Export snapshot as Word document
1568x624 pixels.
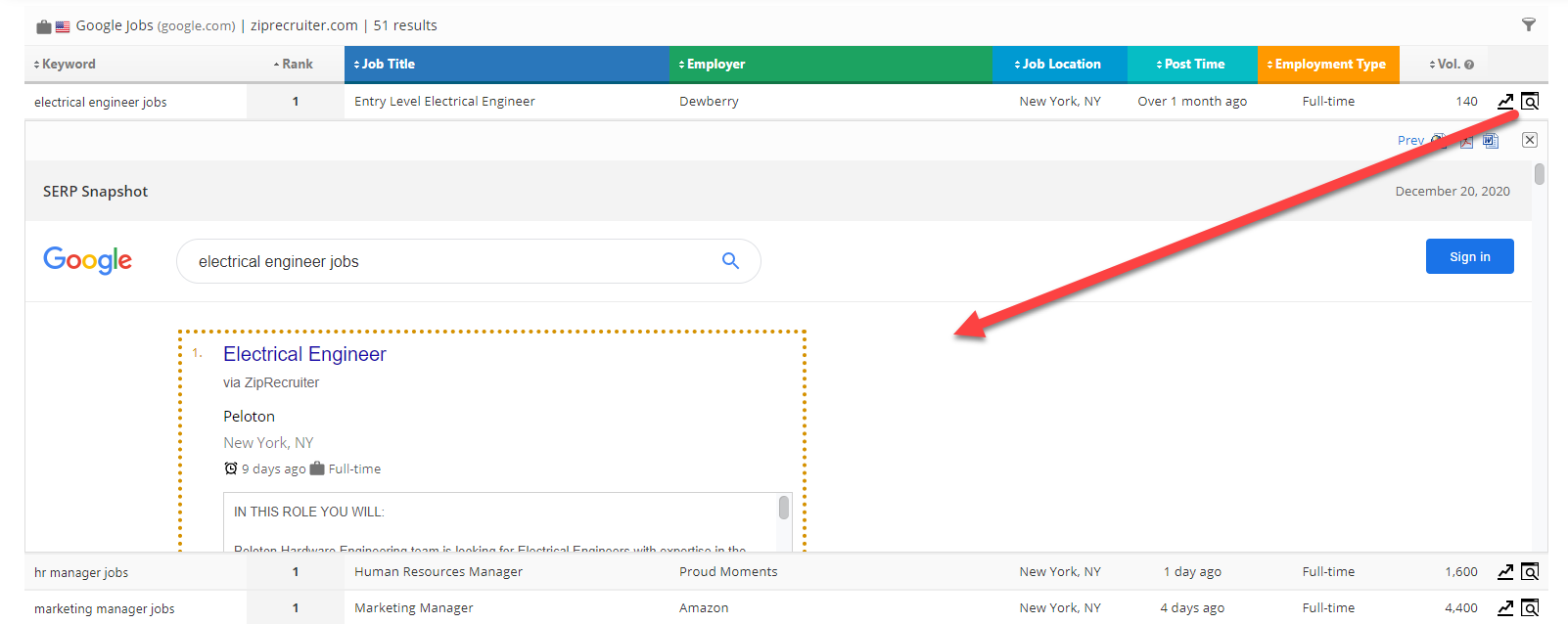1490,141
